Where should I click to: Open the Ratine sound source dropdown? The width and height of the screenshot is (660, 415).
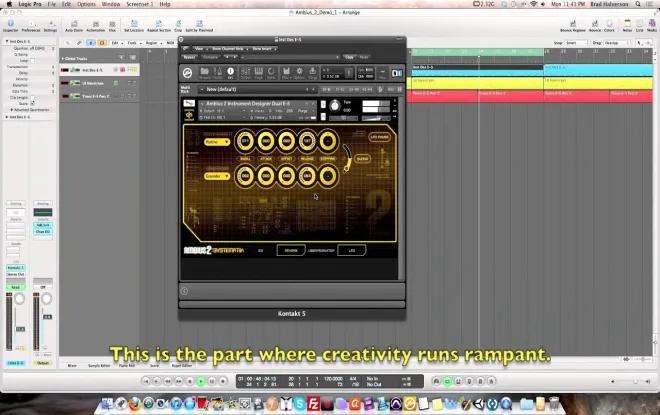click(217, 142)
